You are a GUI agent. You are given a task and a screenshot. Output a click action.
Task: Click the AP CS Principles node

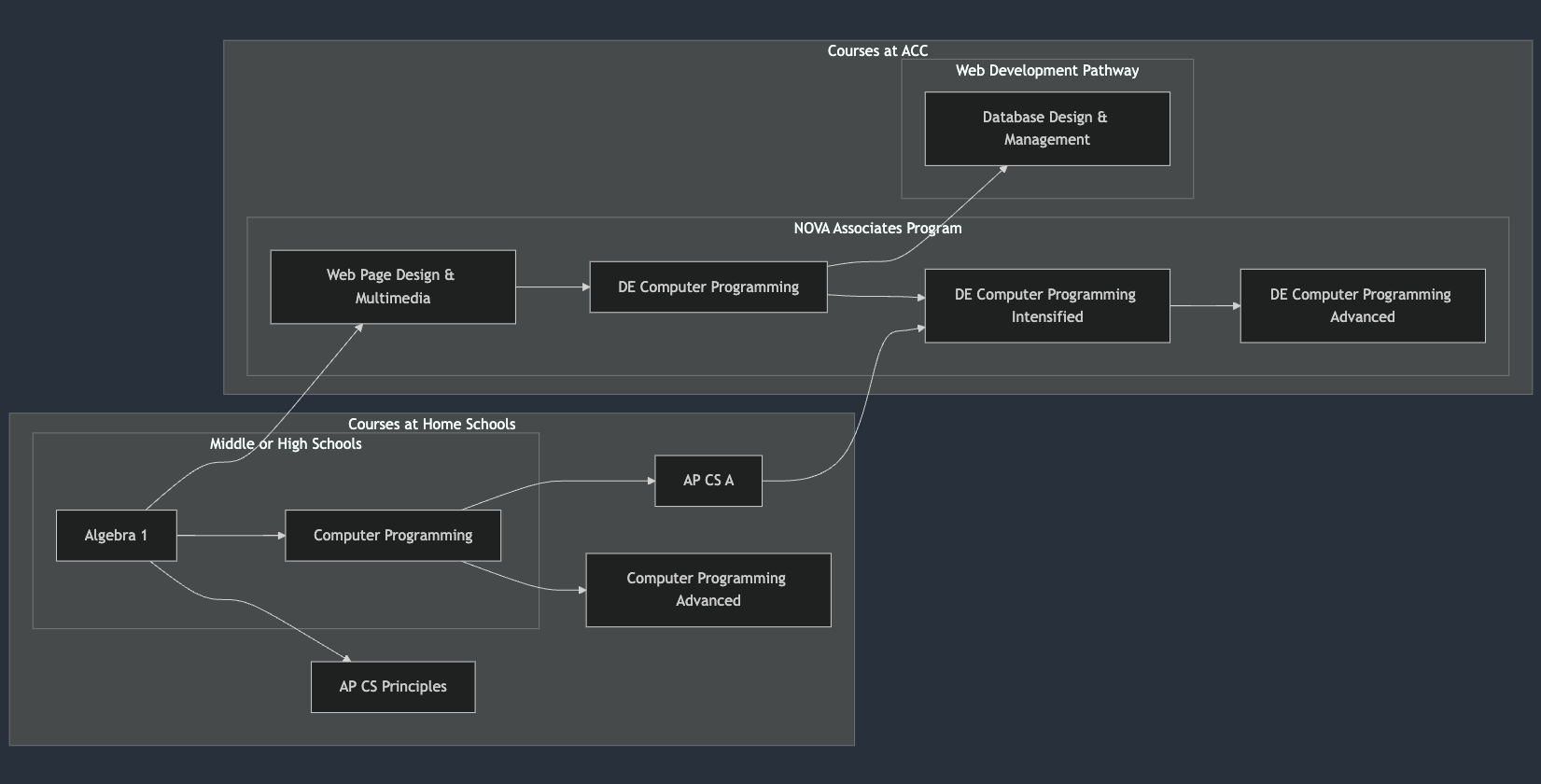(x=392, y=687)
